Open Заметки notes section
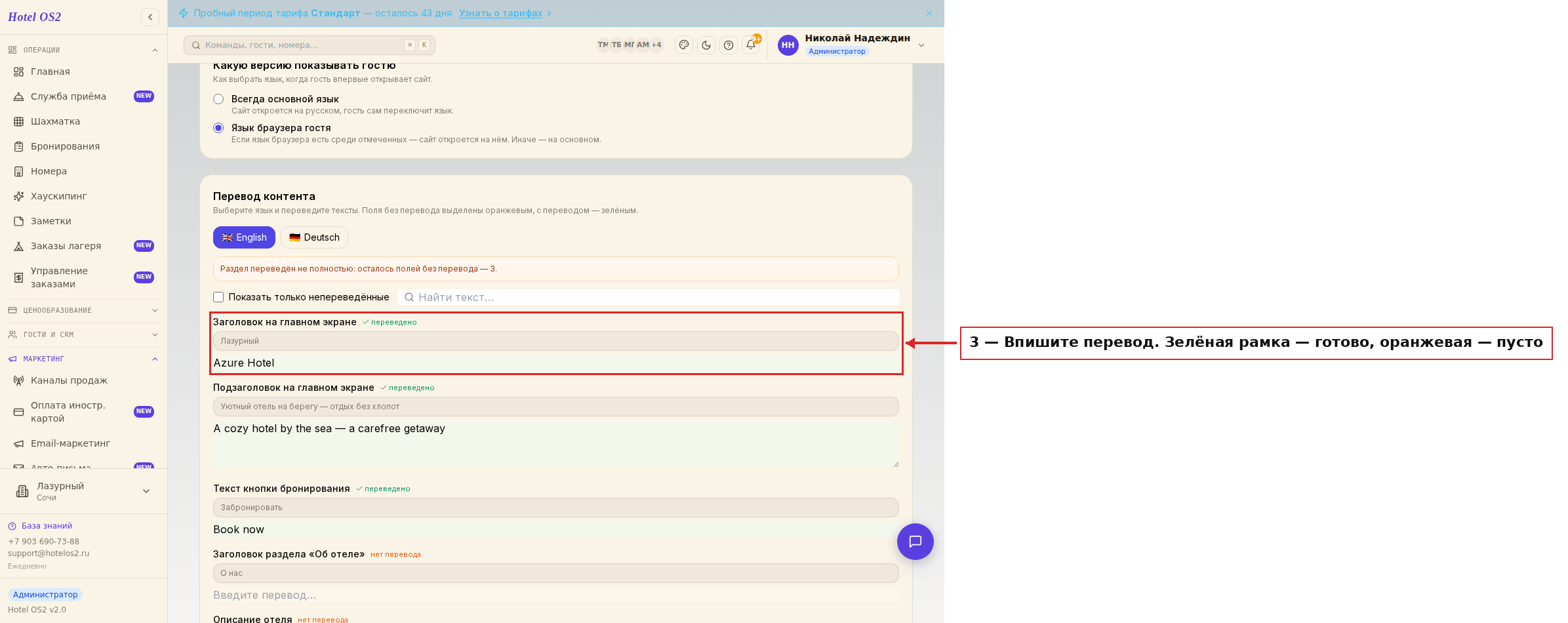 point(83,221)
